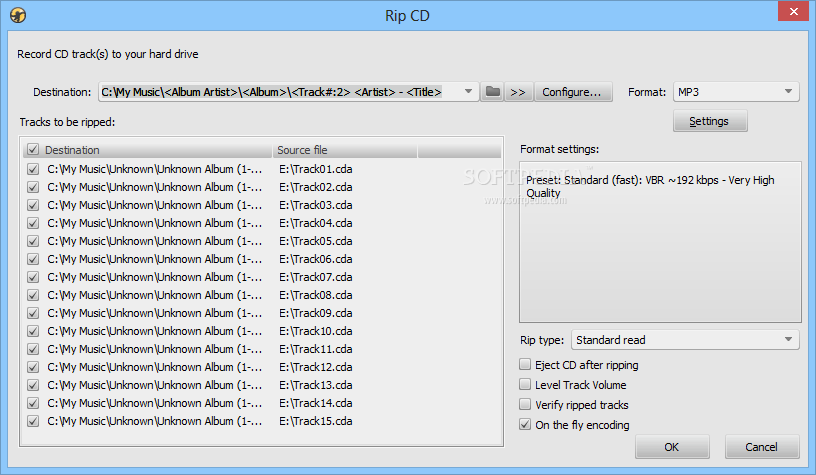Uncheck the Track08.cda checkbox
This screenshot has height=475, width=816.
33,295
